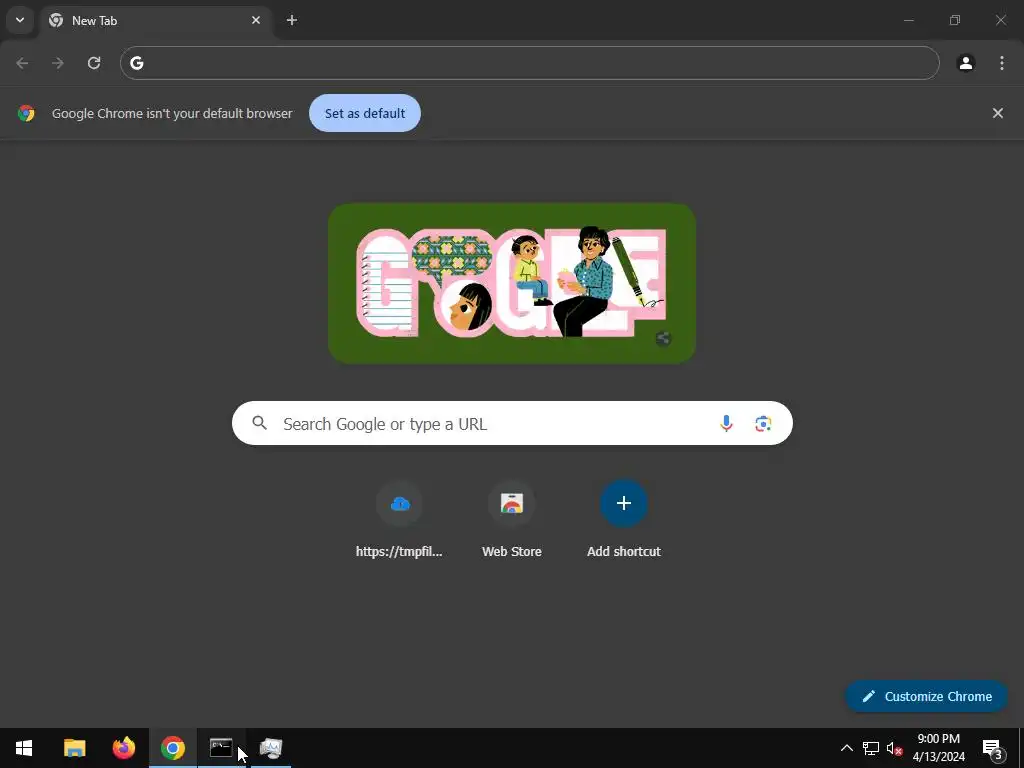Open Customize Chrome panel

(x=927, y=696)
